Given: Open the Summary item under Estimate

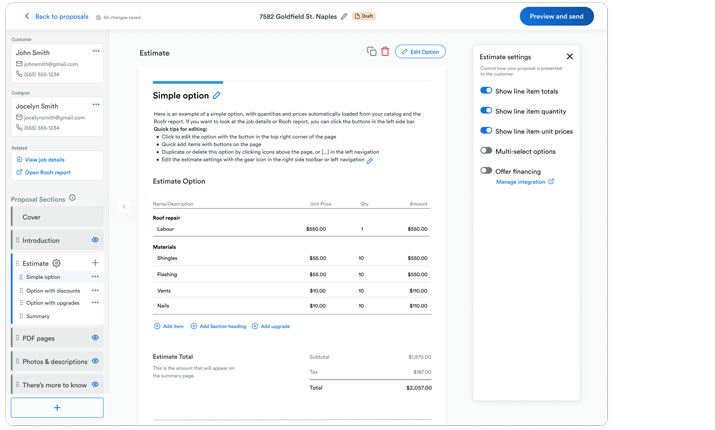Looking at the screenshot, I should click(x=37, y=316).
